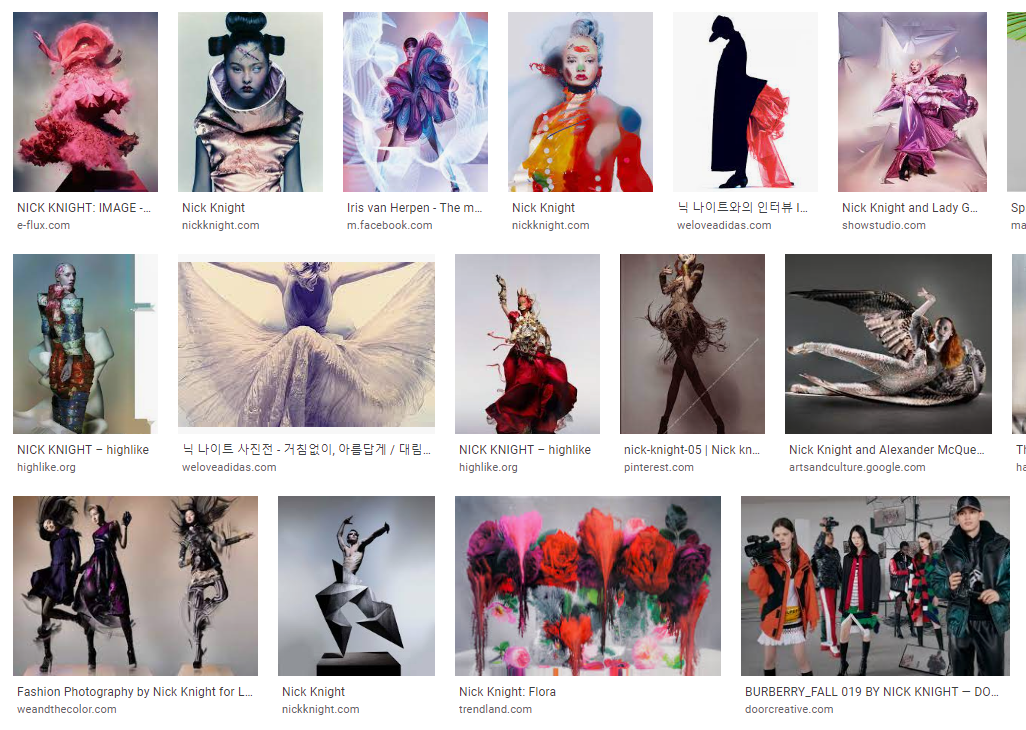The width and height of the screenshot is (1026, 730).
Task: Open the white feathered winged dress thumbnail
Action: (x=306, y=343)
